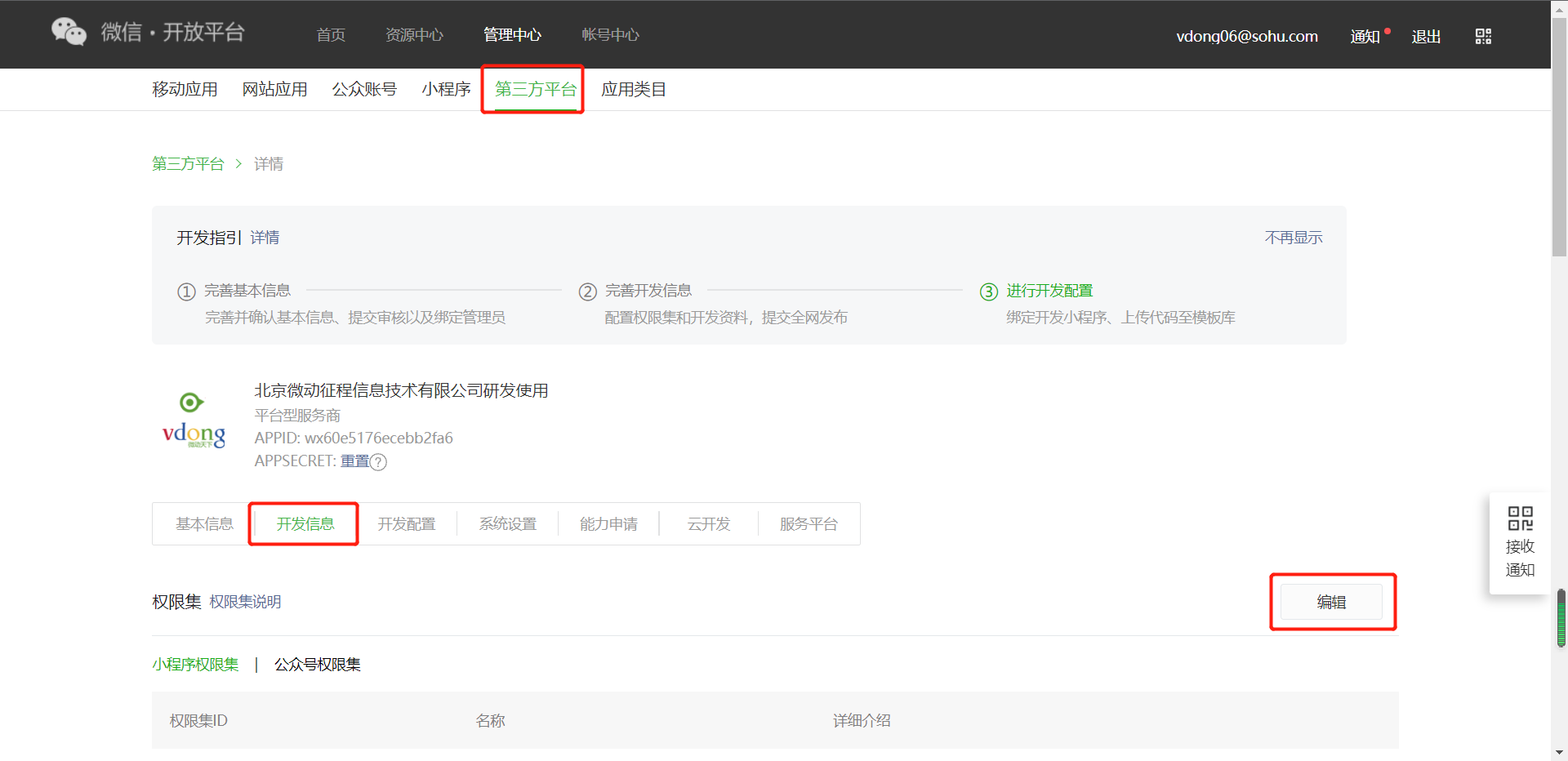Open 通知 notifications
Viewport: 1568px width, 761px height.
1365,37
